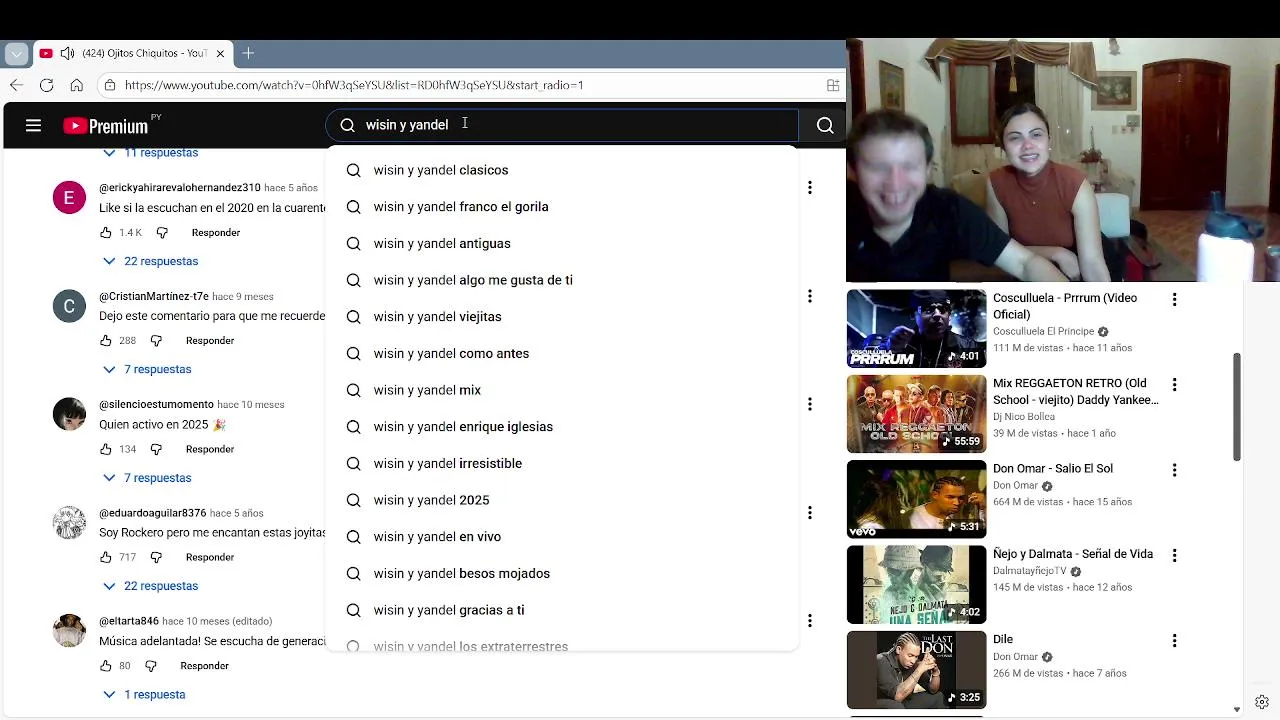1280x720 pixels.
Task: Click the extensions icon in address bar
Action: tap(833, 85)
